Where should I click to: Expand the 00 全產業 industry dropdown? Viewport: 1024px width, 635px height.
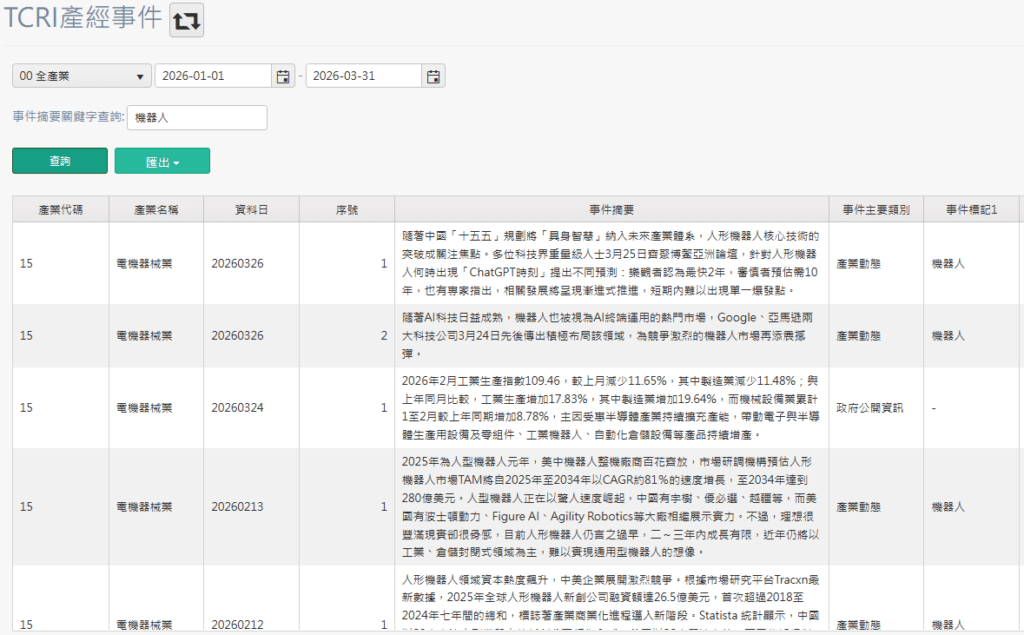click(x=81, y=77)
